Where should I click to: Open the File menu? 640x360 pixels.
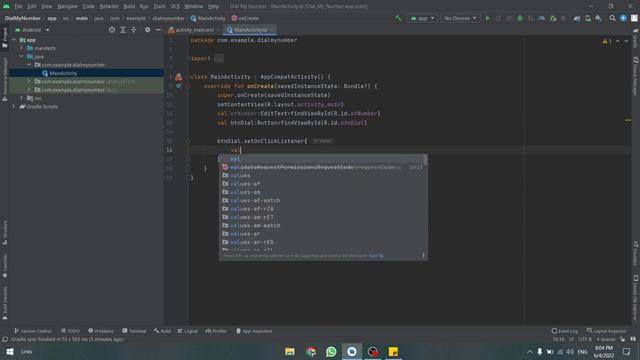pos(18,6)
